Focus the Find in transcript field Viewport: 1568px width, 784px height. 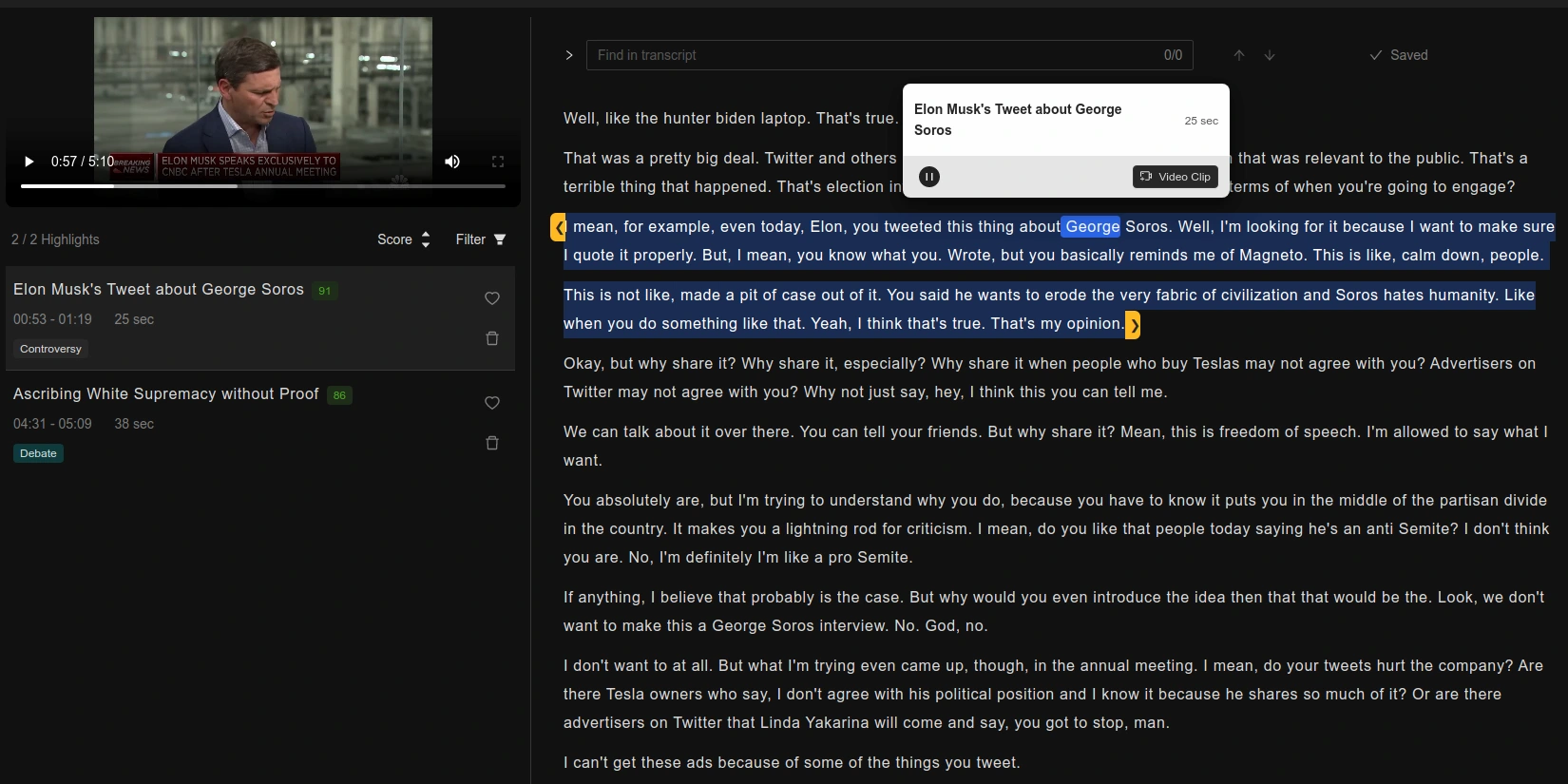[874, 55]
